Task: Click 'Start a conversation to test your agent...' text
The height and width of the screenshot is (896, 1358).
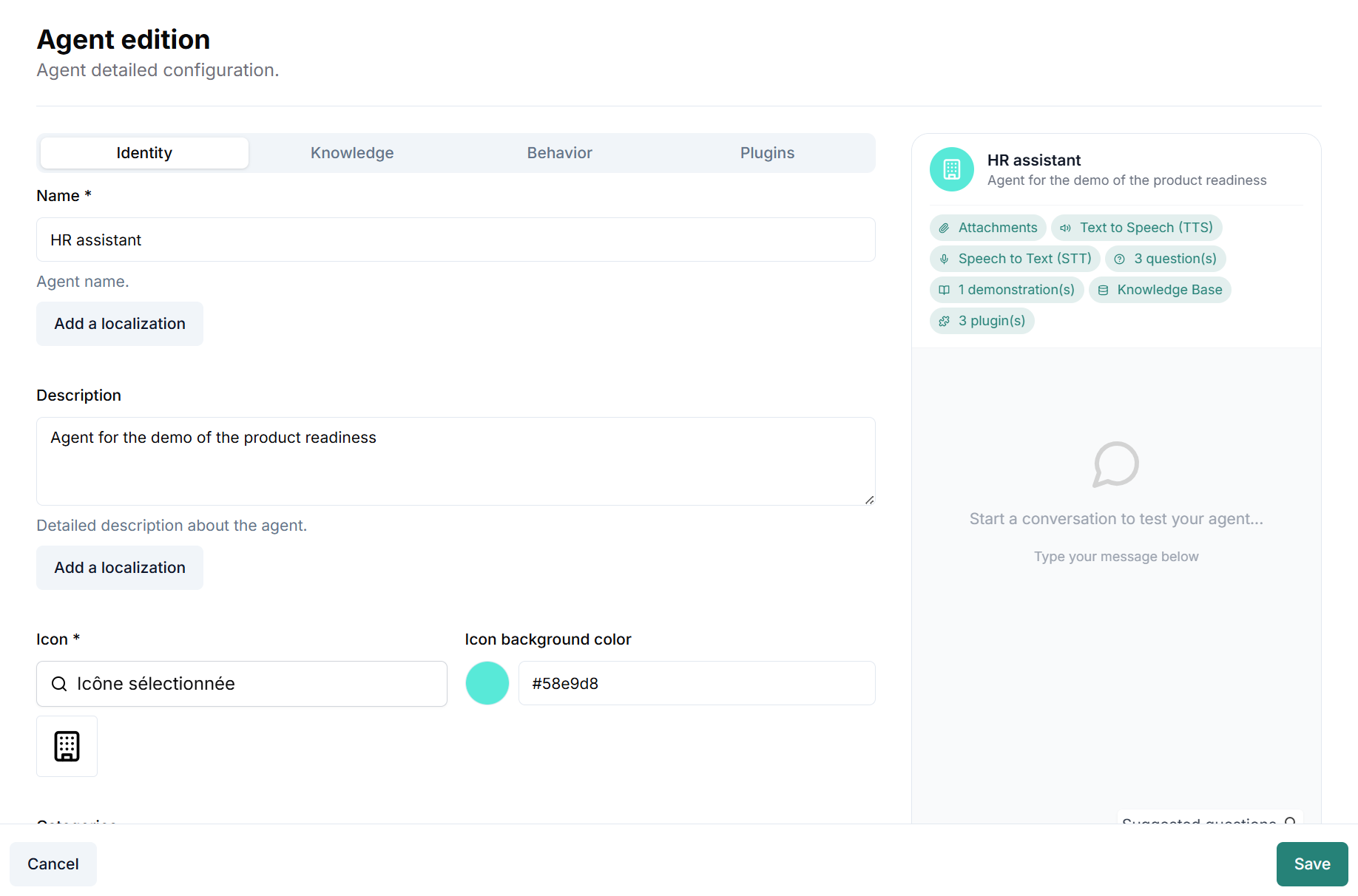Action: (1116, 519)
